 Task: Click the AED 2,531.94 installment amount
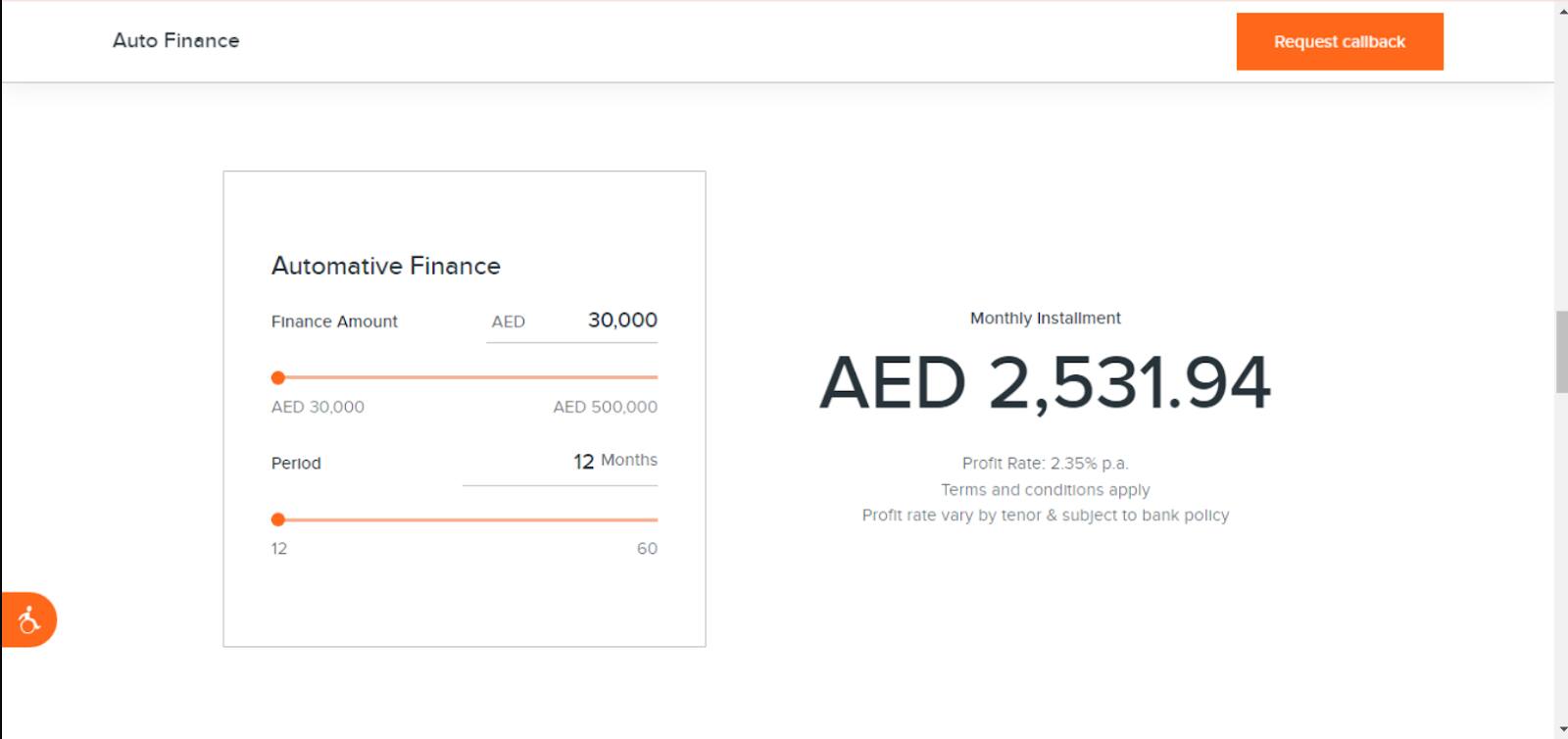[1046, 382]
